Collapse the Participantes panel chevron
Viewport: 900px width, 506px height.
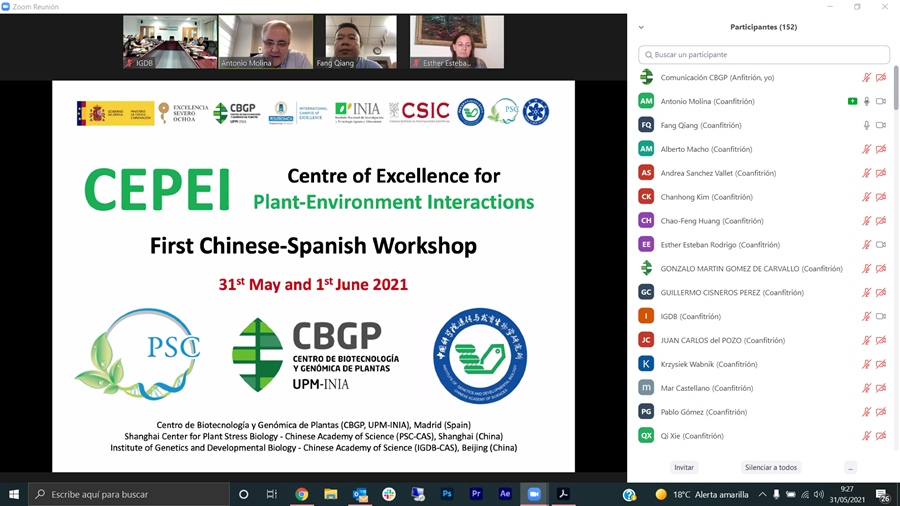pos(641,27)
